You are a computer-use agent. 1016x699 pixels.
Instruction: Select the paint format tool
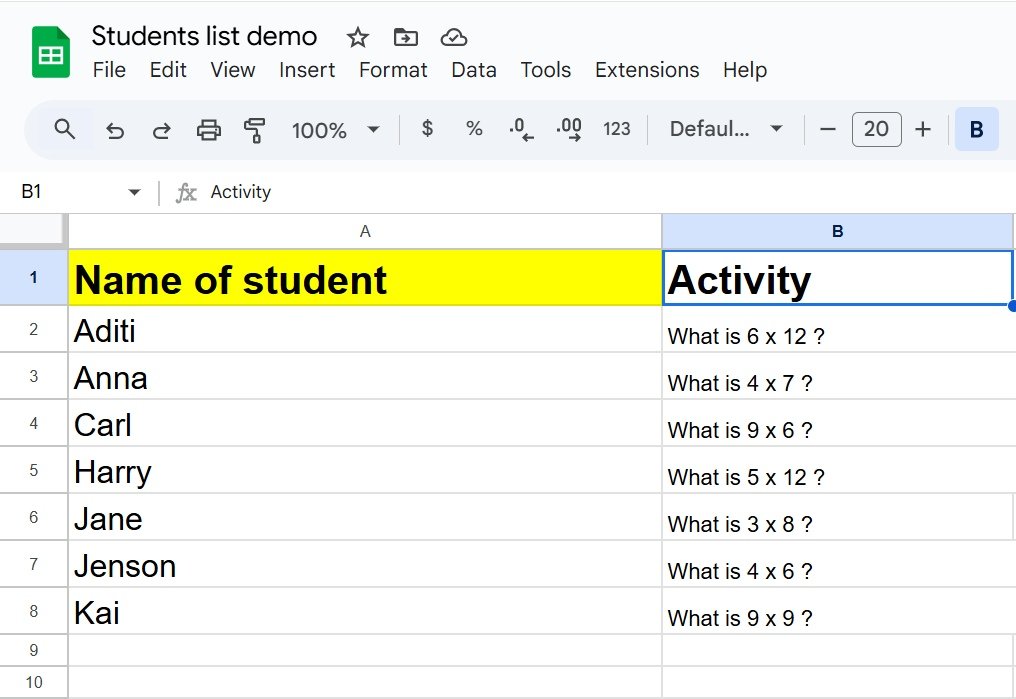click(255, 129)
